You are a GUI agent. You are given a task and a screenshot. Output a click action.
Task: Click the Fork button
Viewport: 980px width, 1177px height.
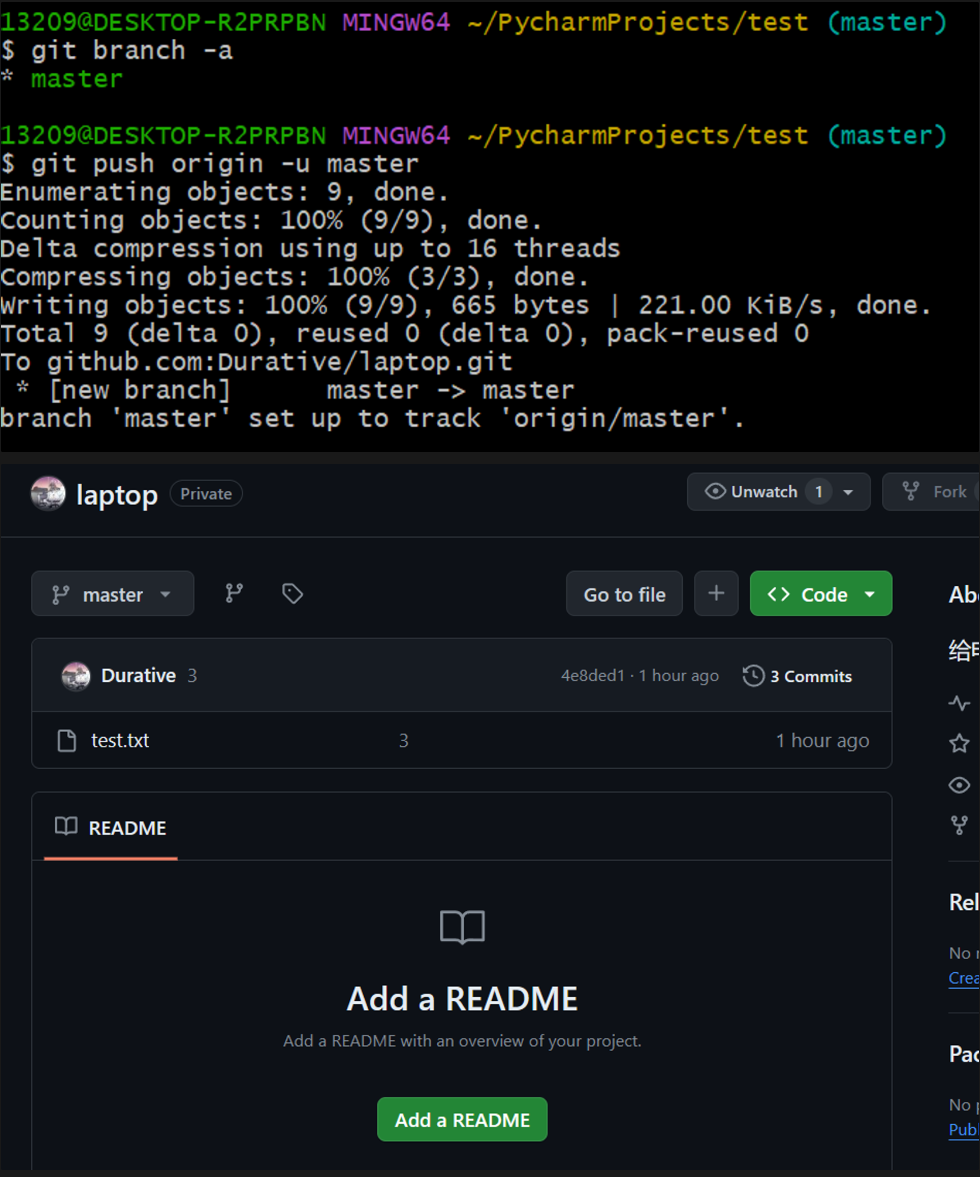point(932,492)
